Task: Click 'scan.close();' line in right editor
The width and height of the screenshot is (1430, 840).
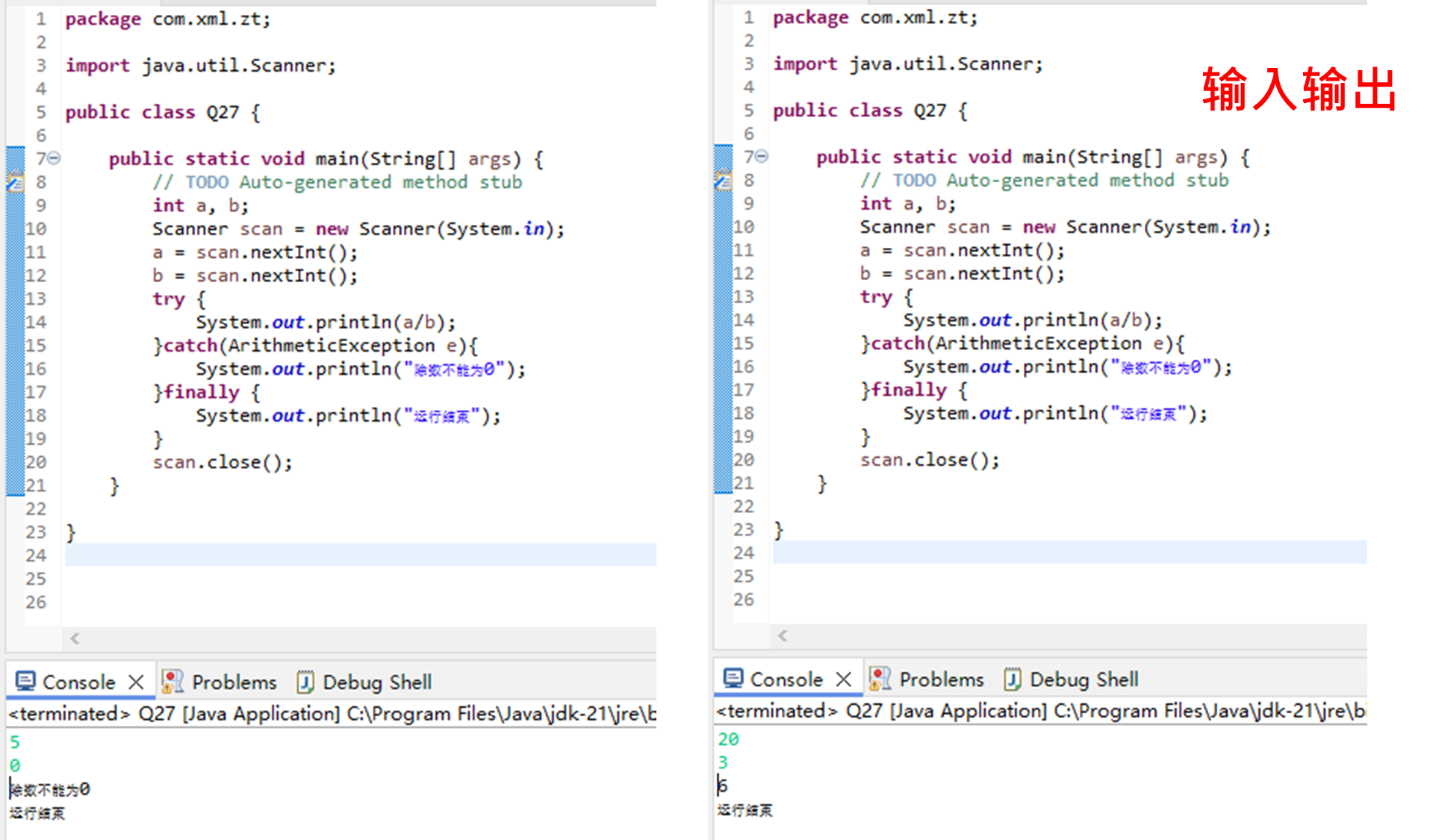Action: [930, 460]
